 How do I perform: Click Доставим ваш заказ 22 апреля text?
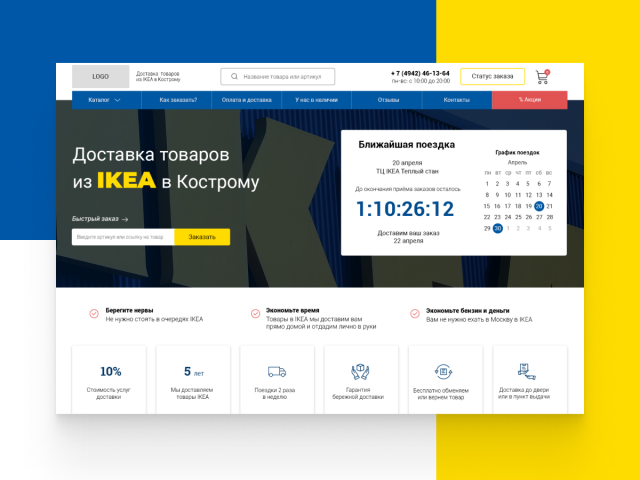[408, 237]
